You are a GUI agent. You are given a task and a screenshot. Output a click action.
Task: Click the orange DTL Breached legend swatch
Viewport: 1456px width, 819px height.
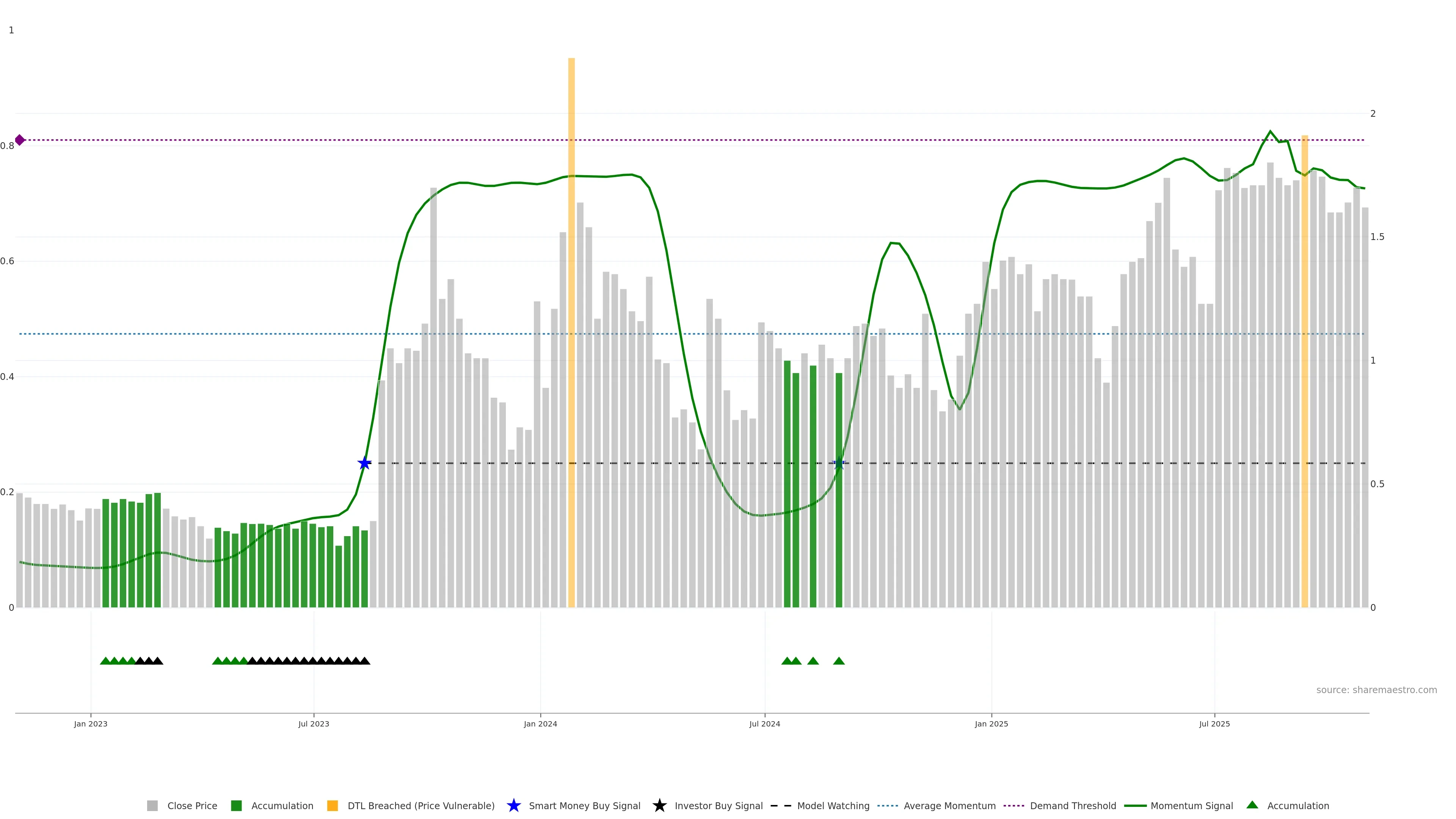[x=333, y=805]
